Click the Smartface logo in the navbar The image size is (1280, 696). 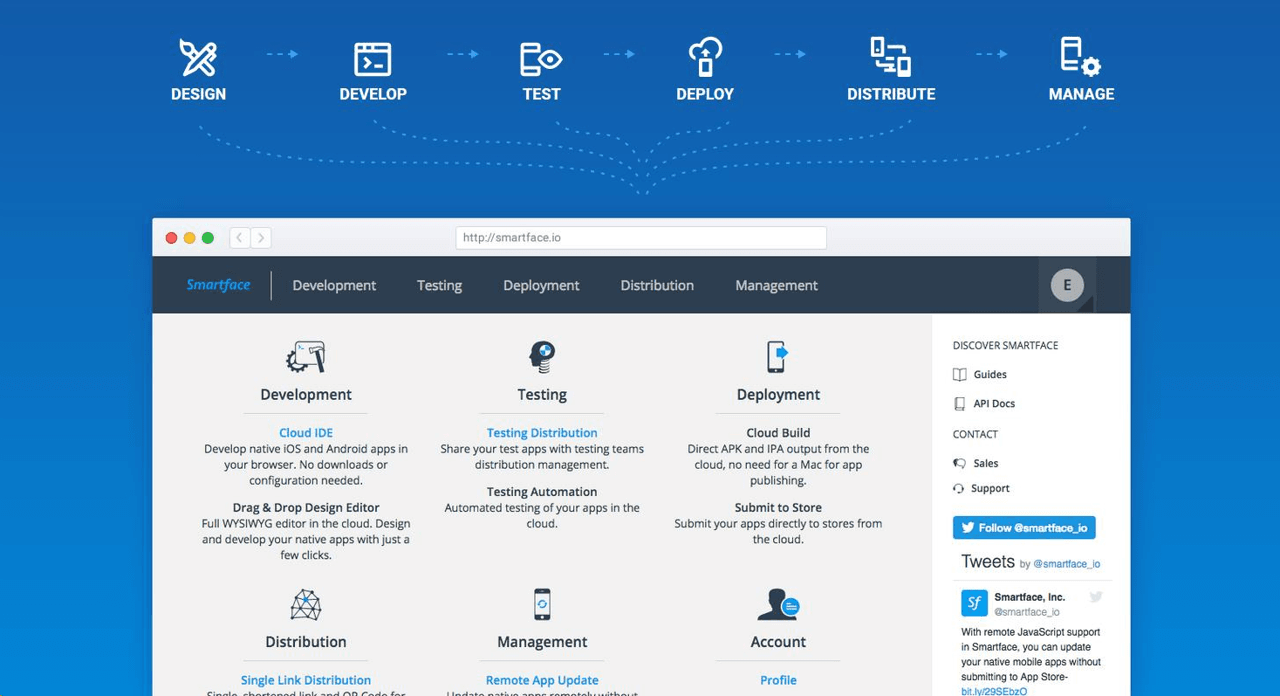coord(218,285)
